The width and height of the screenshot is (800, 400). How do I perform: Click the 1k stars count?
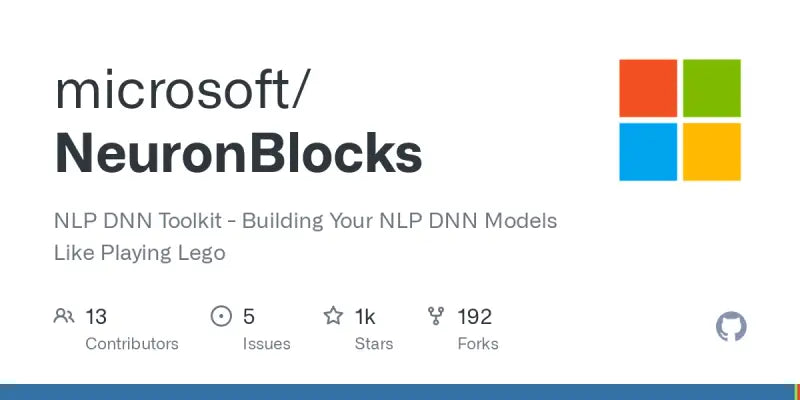click(365, 317)
